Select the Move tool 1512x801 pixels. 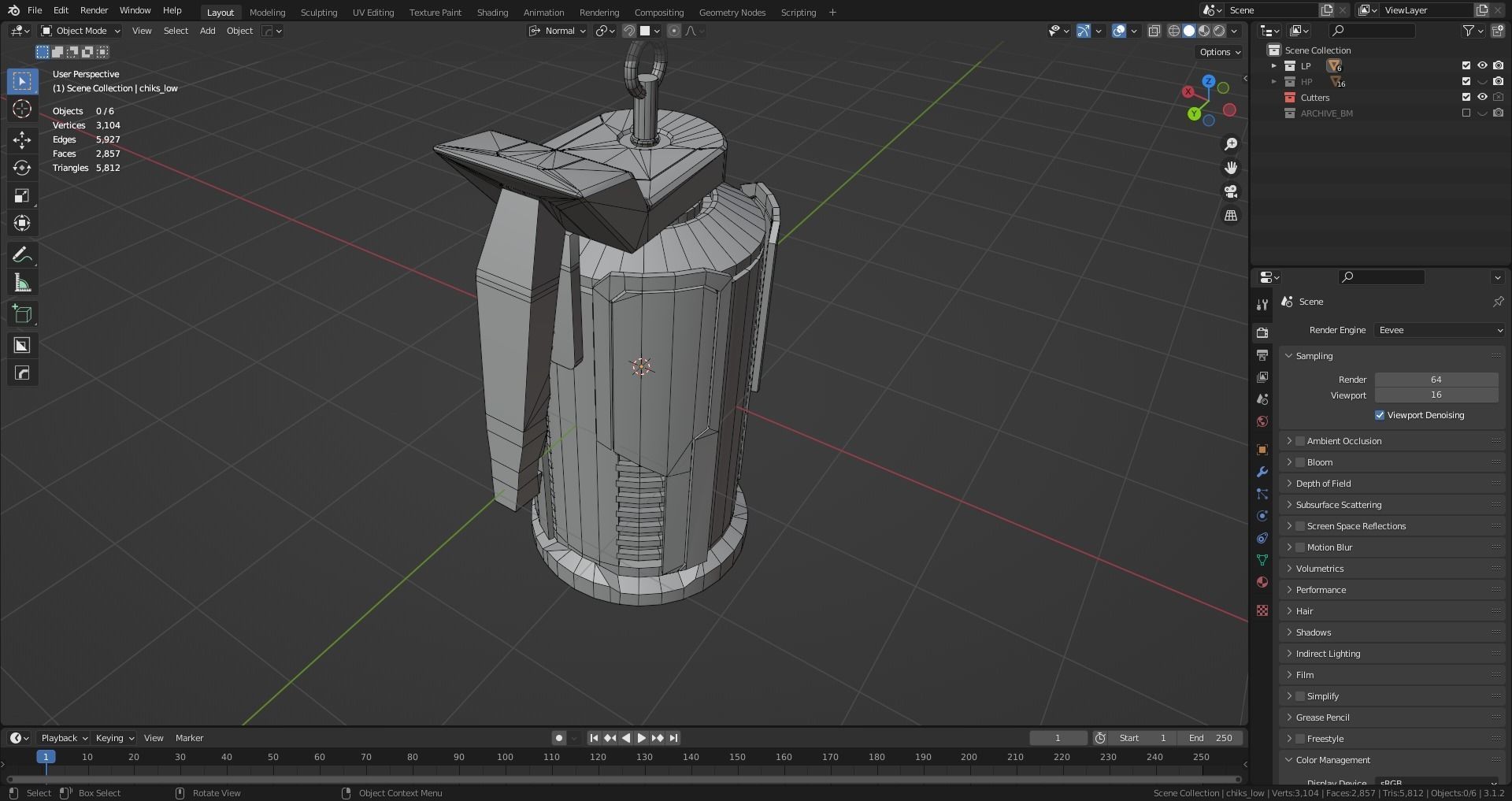(x=22, y=140)
